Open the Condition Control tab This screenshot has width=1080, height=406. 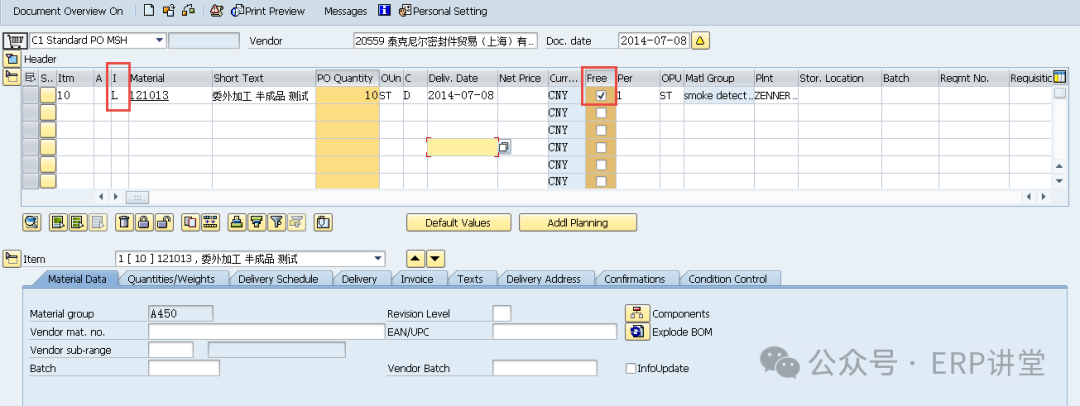[729, 279]
